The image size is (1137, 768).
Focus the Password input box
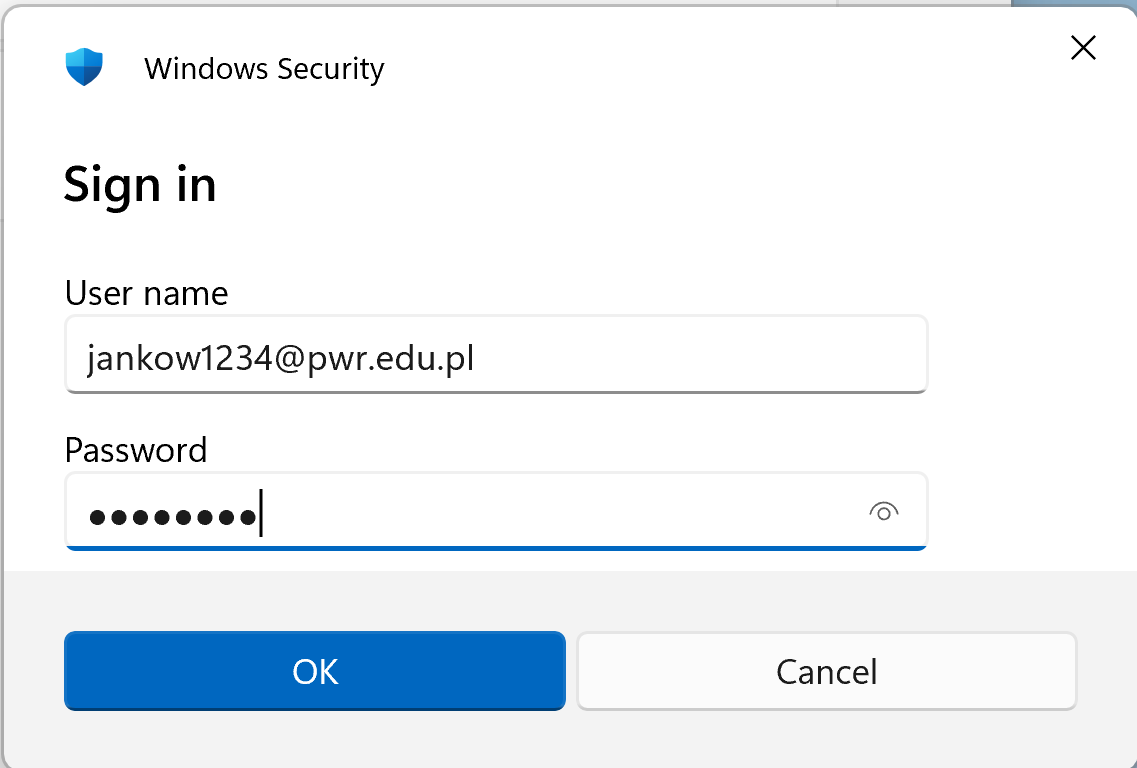[x=400, y=513]
